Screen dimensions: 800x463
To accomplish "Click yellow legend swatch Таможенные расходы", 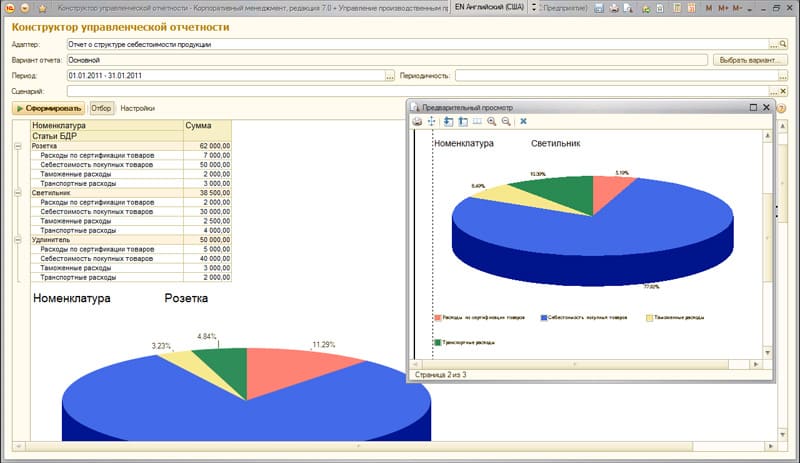I will coord(649,318).
